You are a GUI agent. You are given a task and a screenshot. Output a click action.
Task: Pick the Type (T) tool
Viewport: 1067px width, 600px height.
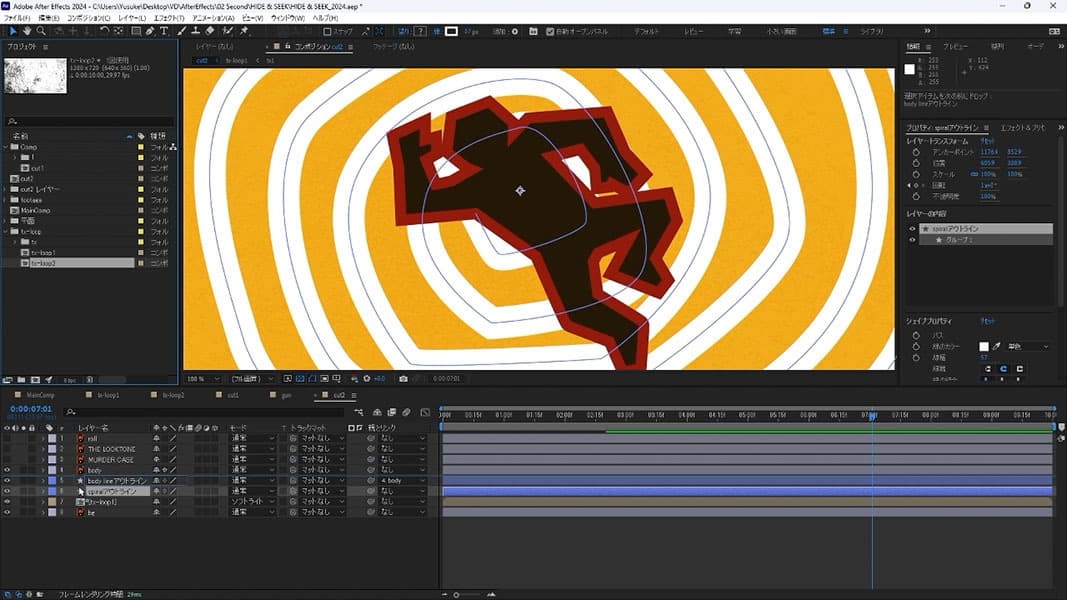(164, 31)
